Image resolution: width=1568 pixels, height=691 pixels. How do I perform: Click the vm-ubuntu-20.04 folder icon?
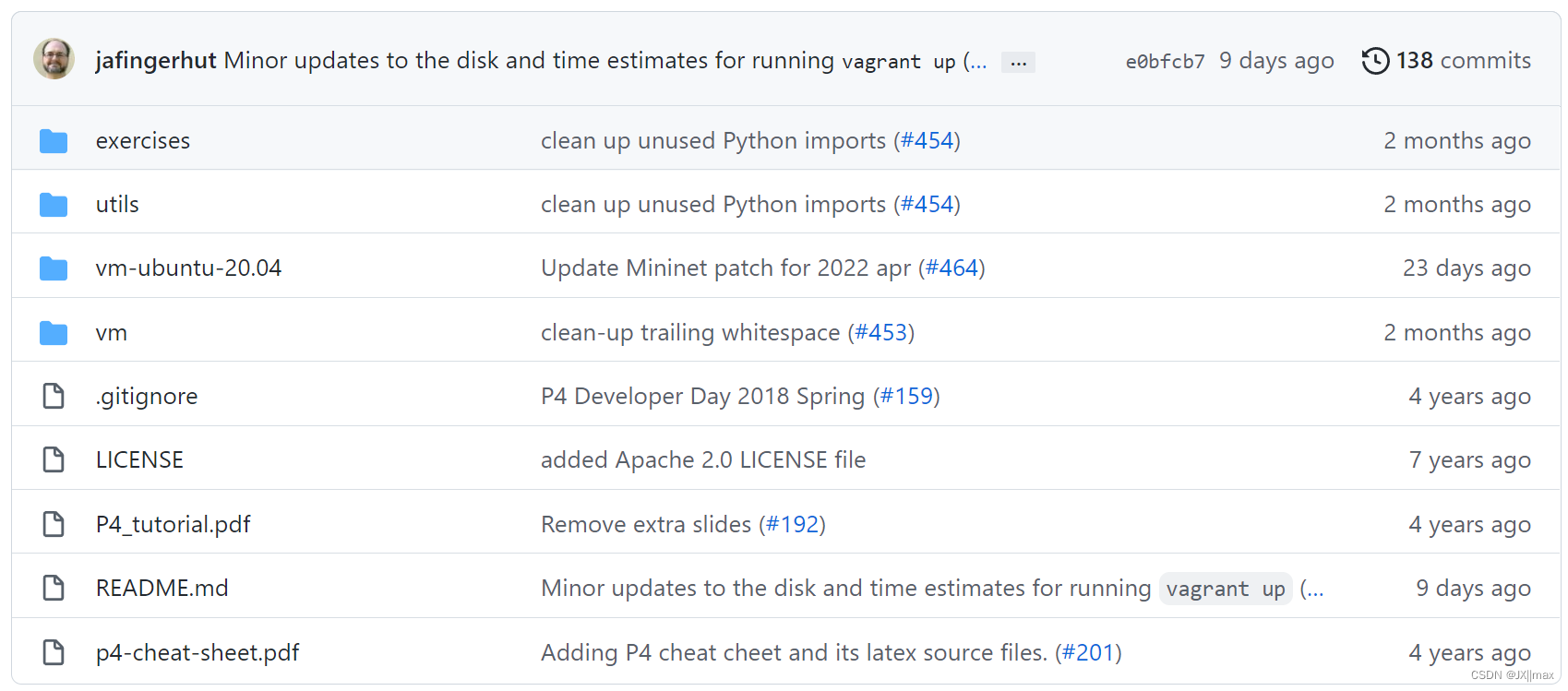(54, 268)
